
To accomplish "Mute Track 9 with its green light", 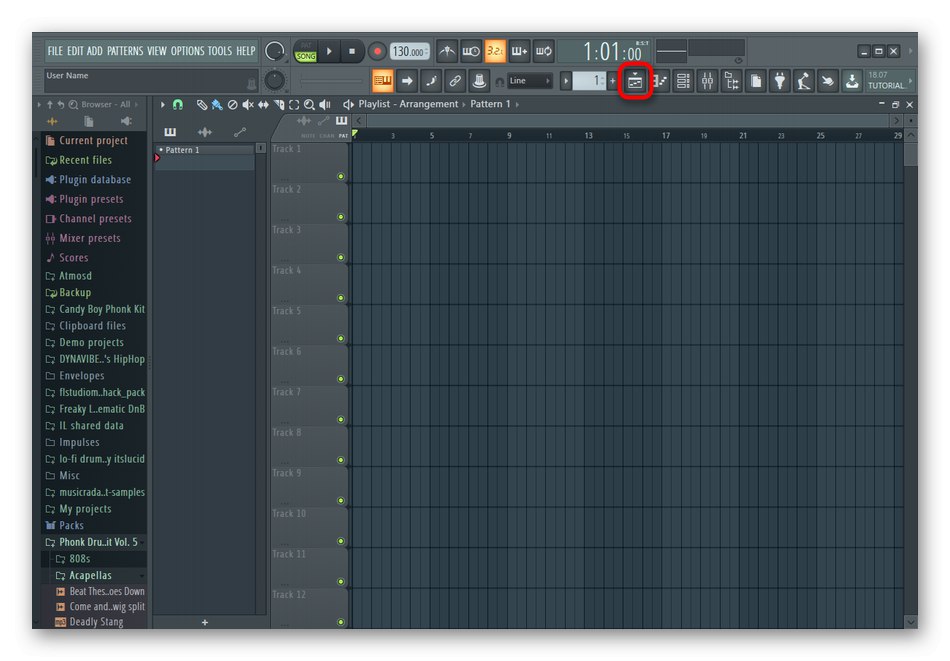I will [x=340, y=500].
